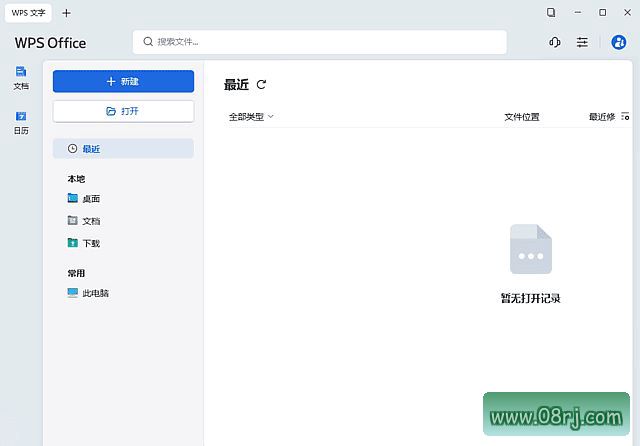This screenshot has height=446, width=640.
Task: Open the user account avatar
Action: click(618, 42)
